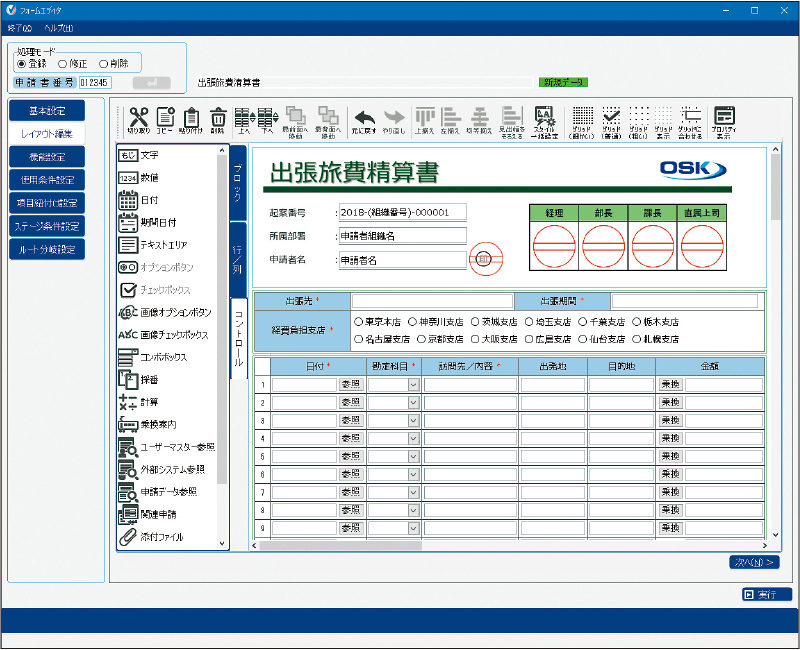Open the bulk style settings (スタイル一括設定) icon
This screenshot has height=650, width=800.
click(x=544, y=122)
